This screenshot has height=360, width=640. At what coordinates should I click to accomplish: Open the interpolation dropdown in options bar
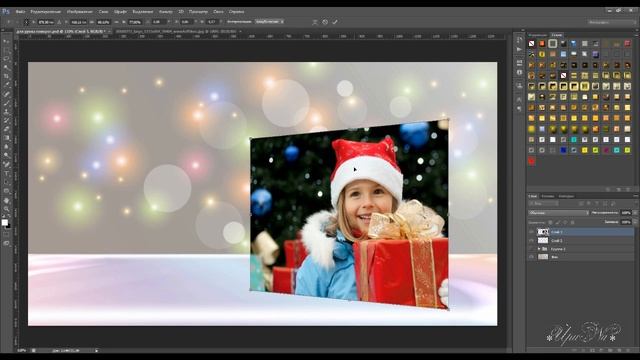click(269, 22)
